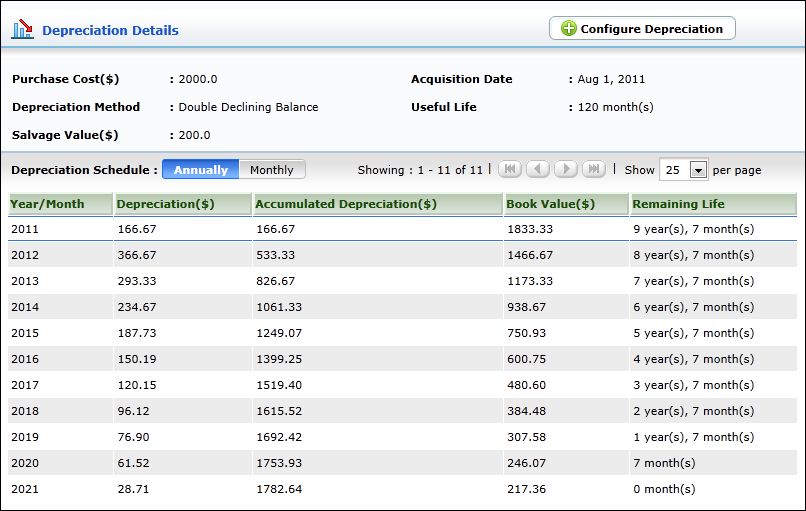Switch schedule view to Annually
The height and width of the screenshot is (511, 806).
[200, 170]
